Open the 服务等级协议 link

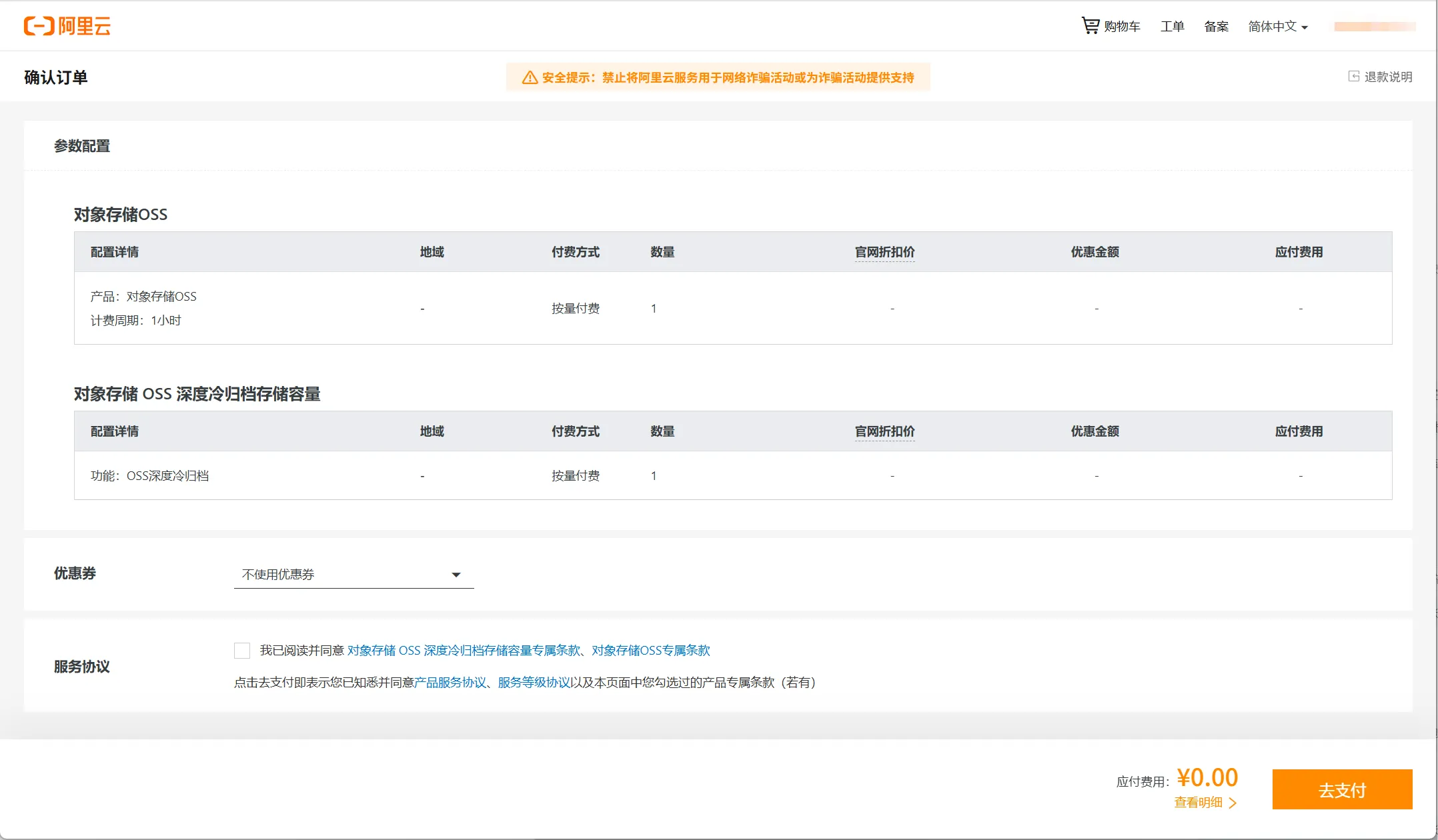click(x=534, y=682)
